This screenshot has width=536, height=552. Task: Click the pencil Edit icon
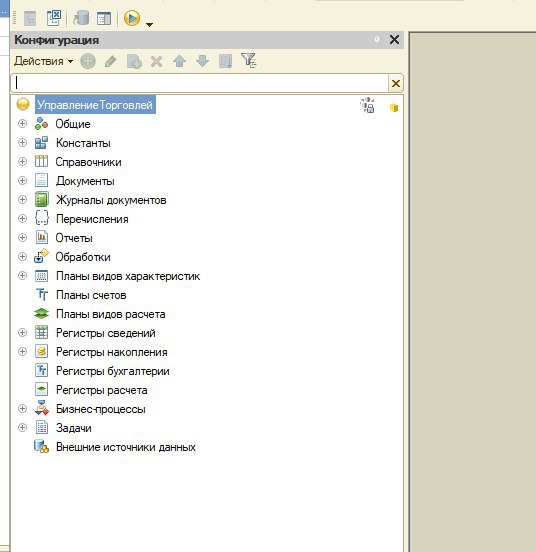click(x=111, y=61)
